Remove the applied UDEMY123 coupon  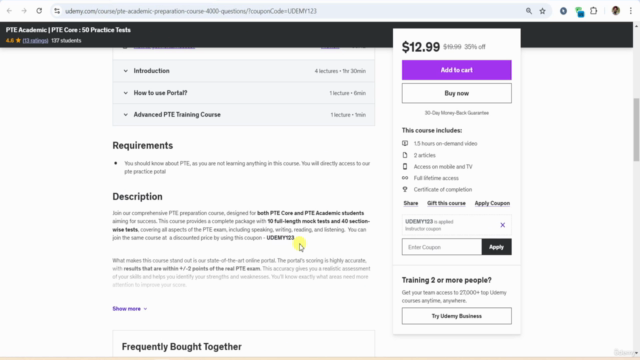pyautogui.click(x=502, y=225)
